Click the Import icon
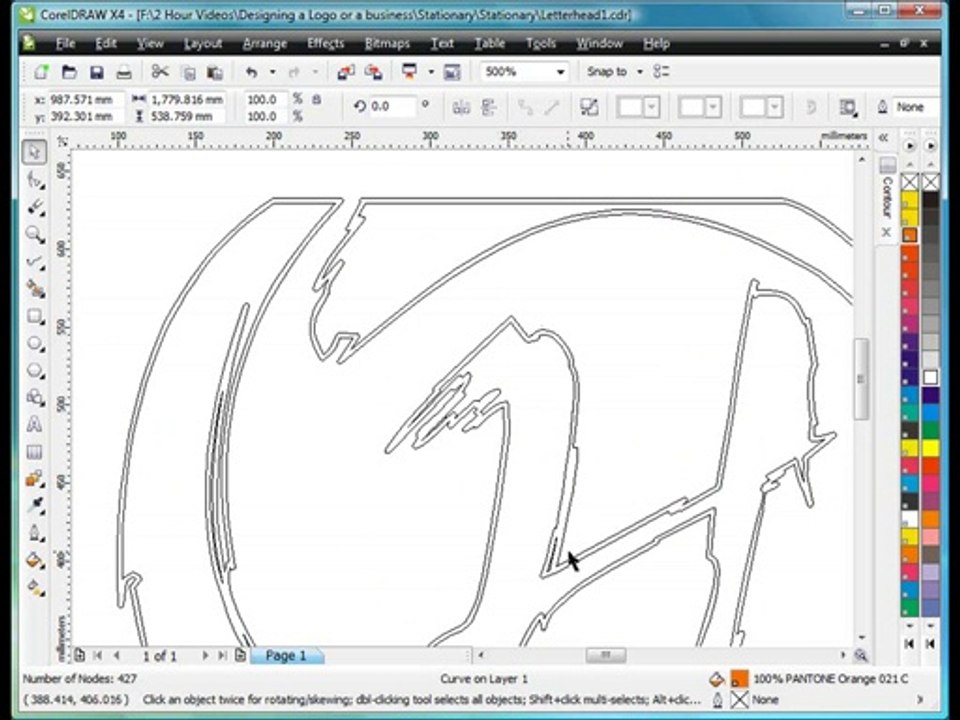This screenshot has width=960, height=720. point(345,72)
